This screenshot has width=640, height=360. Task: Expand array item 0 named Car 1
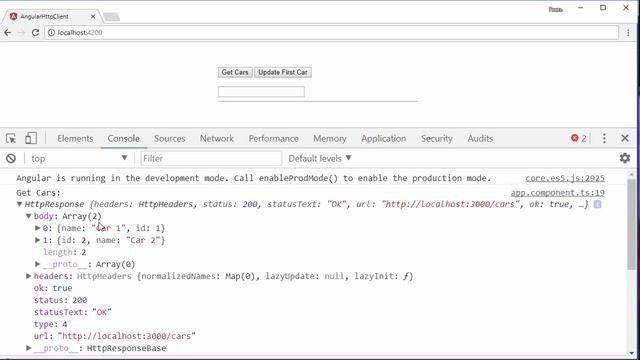(38, 228)
